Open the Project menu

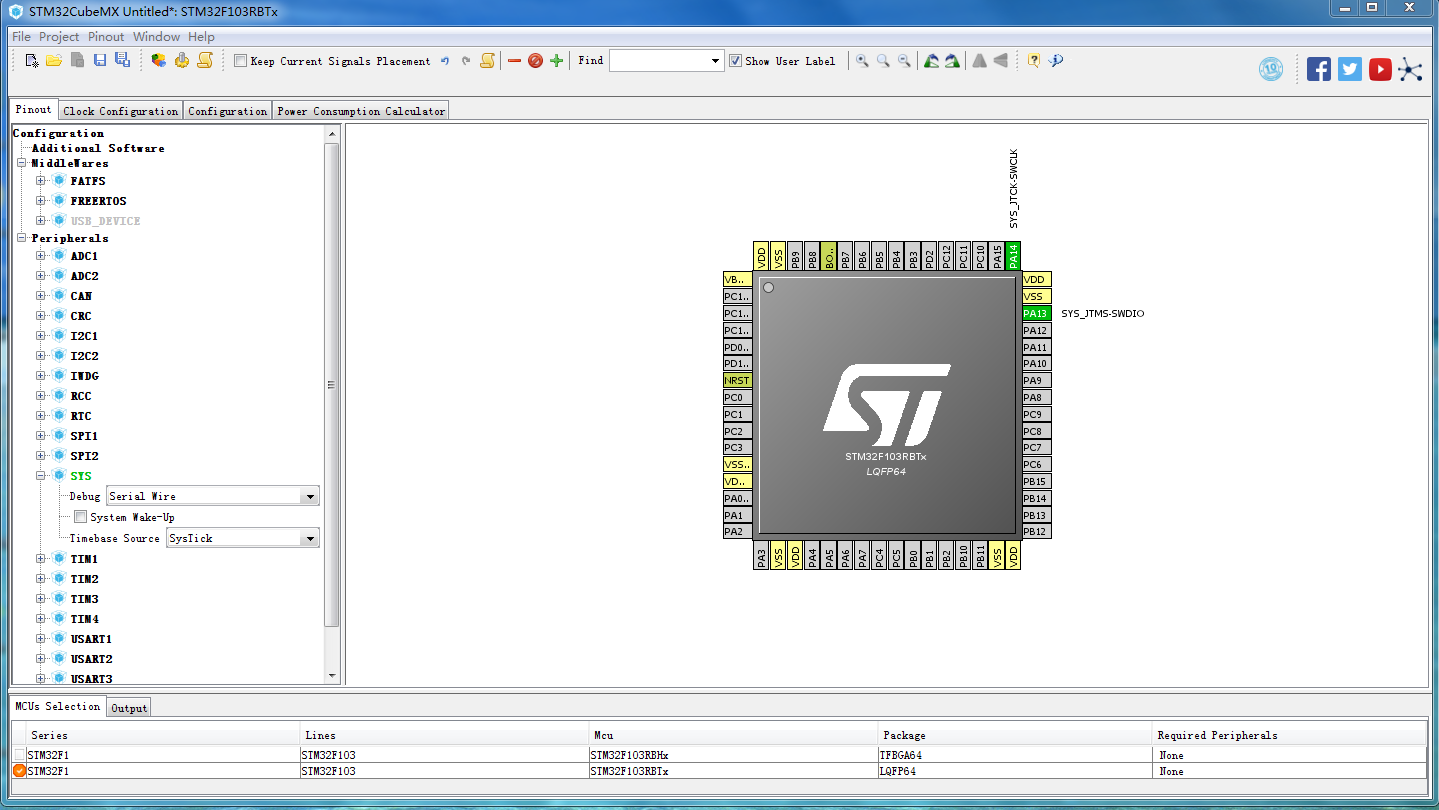click(59, 37)
